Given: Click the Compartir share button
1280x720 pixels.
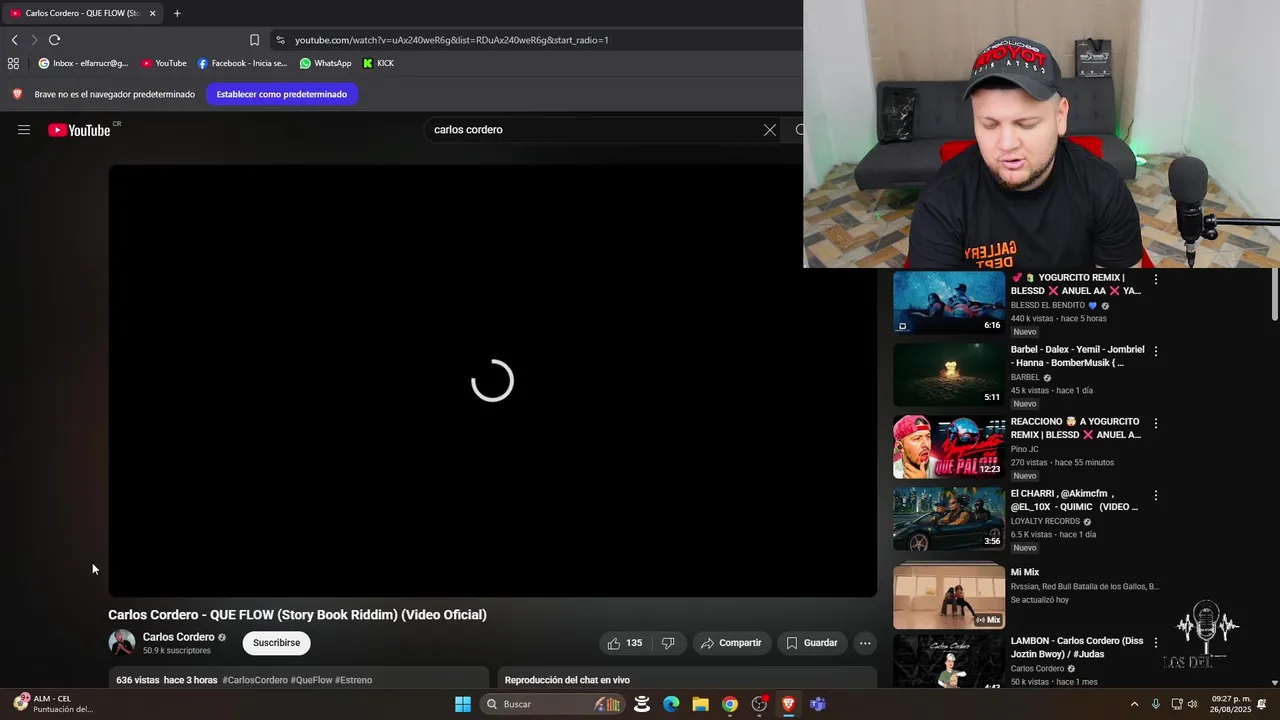Looking at the screenshot, I should pos(731,643).
